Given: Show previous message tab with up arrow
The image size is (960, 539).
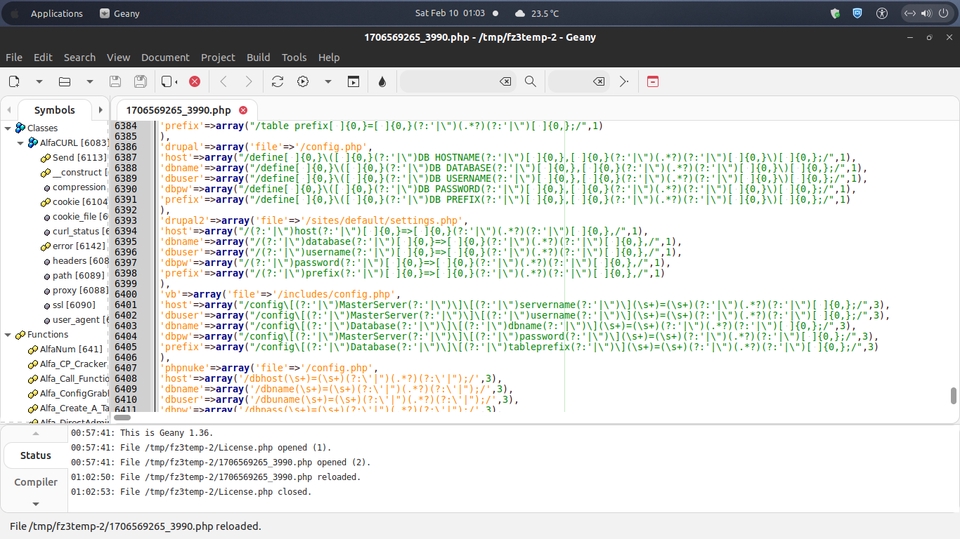Looking at the screenshot, I should (x=36, y=434).
